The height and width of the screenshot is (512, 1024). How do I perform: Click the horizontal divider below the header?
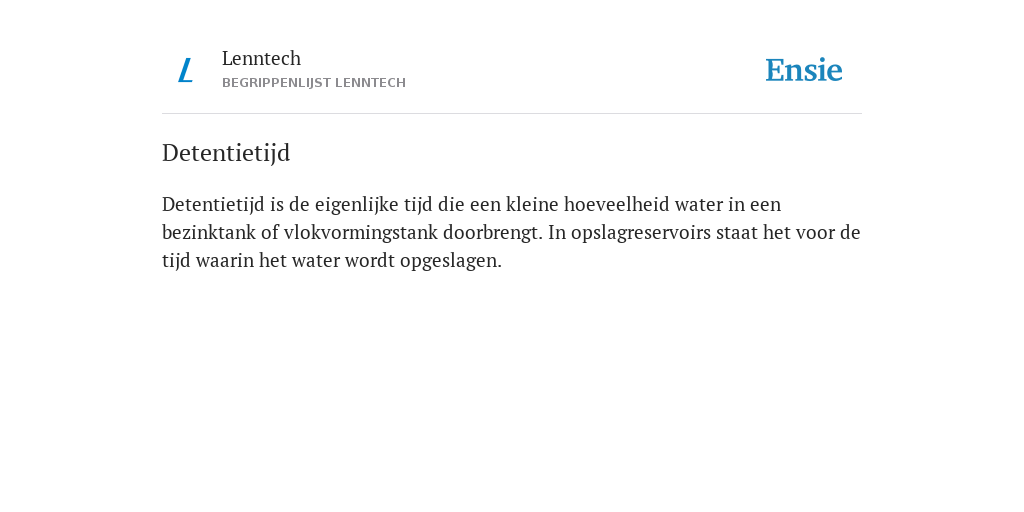pyautogui.click(x=512, y=114)
